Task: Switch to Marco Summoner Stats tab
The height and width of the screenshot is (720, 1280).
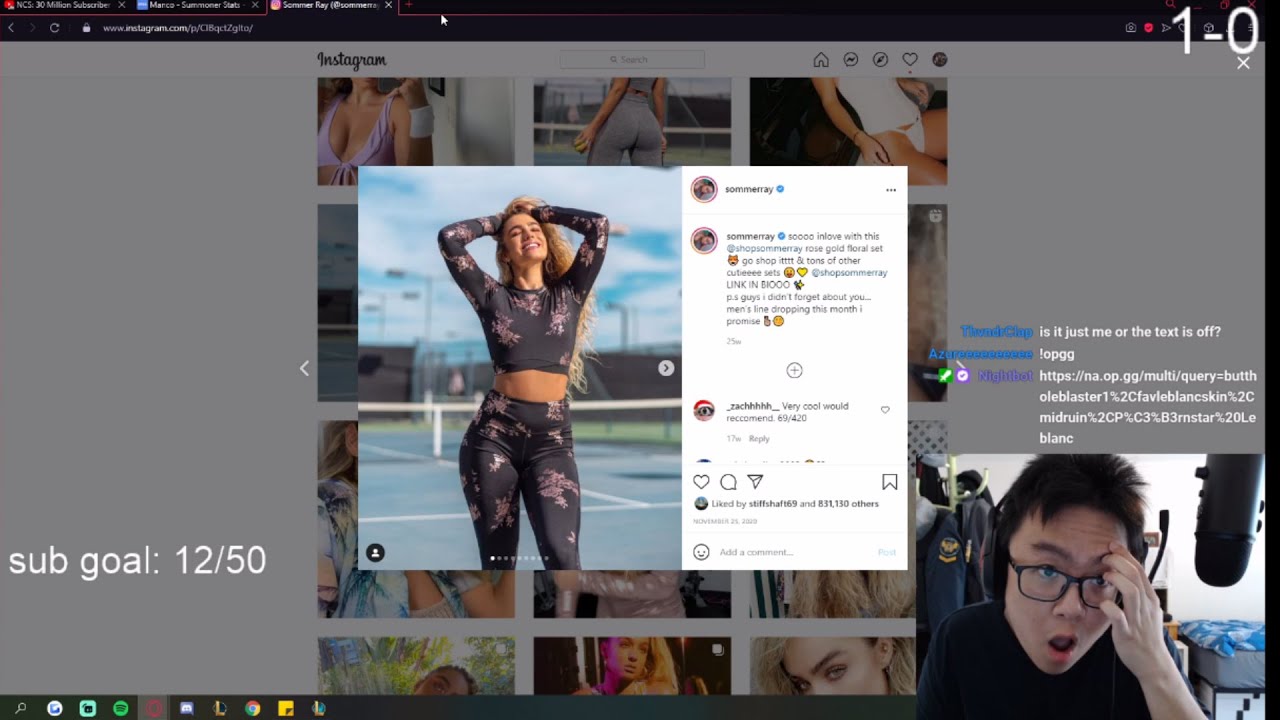Action: click(x=194, y=5)
